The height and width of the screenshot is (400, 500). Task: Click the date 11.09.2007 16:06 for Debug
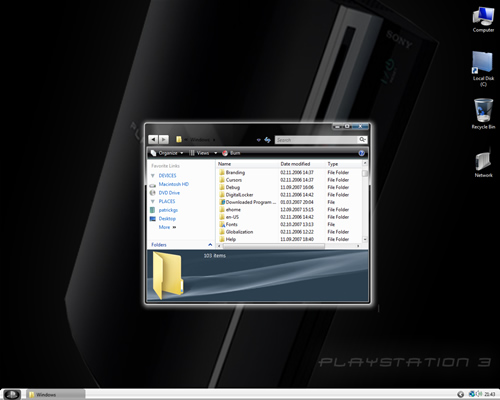pos(297,187)
